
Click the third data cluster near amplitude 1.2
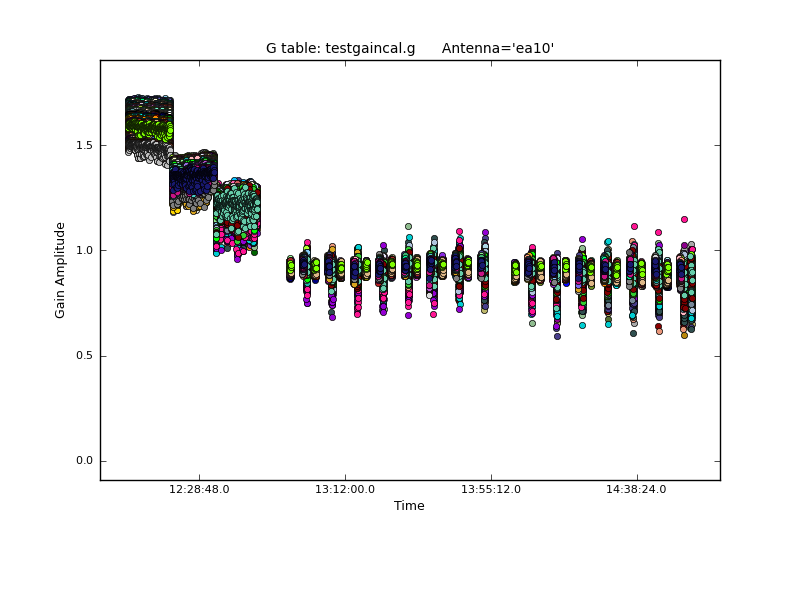click(237, 216)
